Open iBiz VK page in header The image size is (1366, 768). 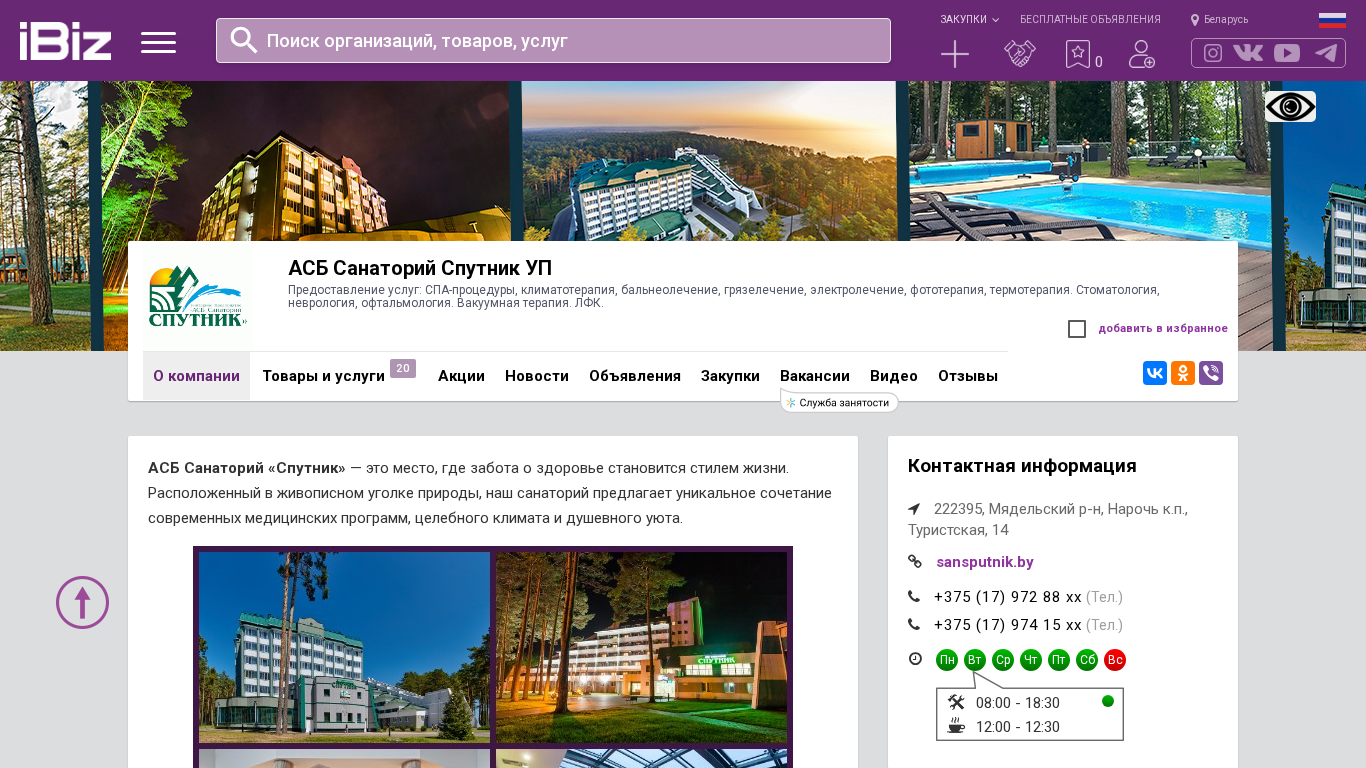(x=1248, y=53)
